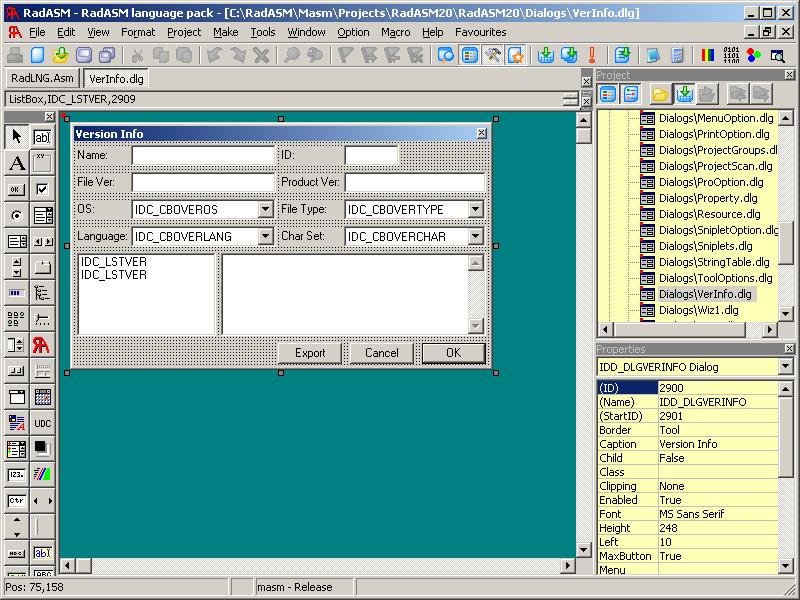Image resolution: width=800 pixels, height=600 pixels.
Task: Toggle the Project panel files view icon
Action: (608, 94)
